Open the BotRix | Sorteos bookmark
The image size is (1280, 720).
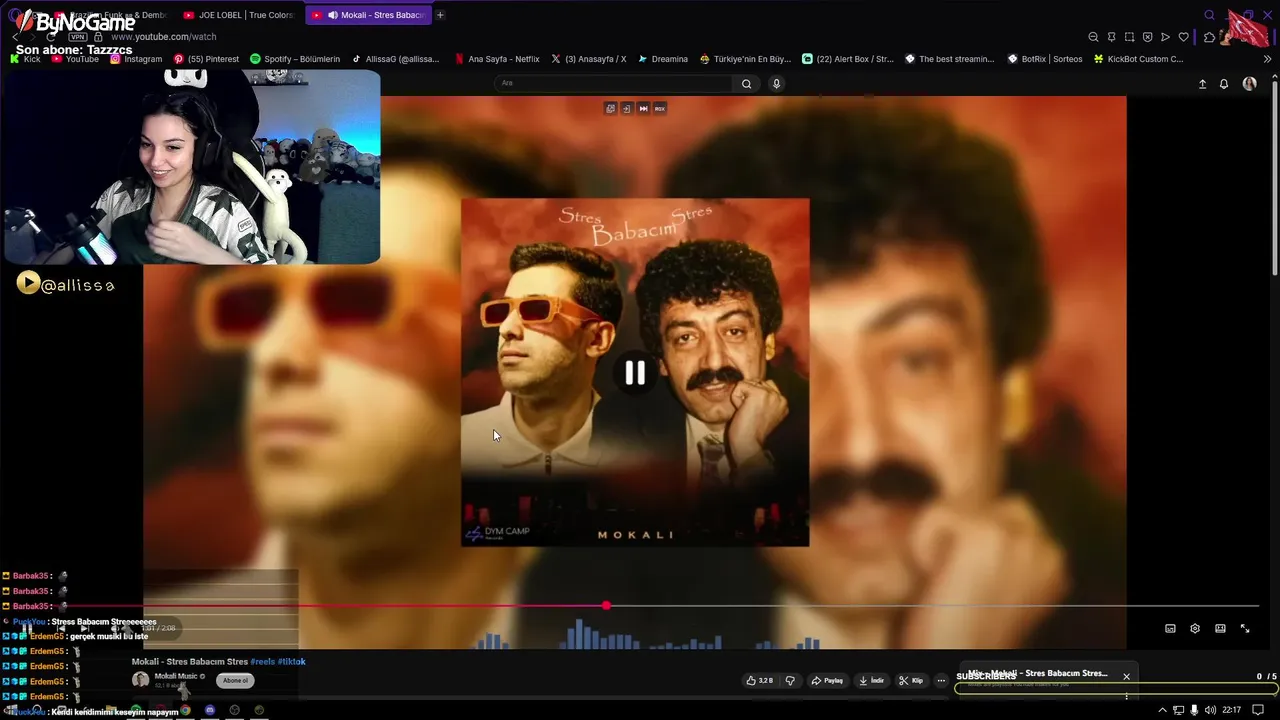coord(1045,59)
